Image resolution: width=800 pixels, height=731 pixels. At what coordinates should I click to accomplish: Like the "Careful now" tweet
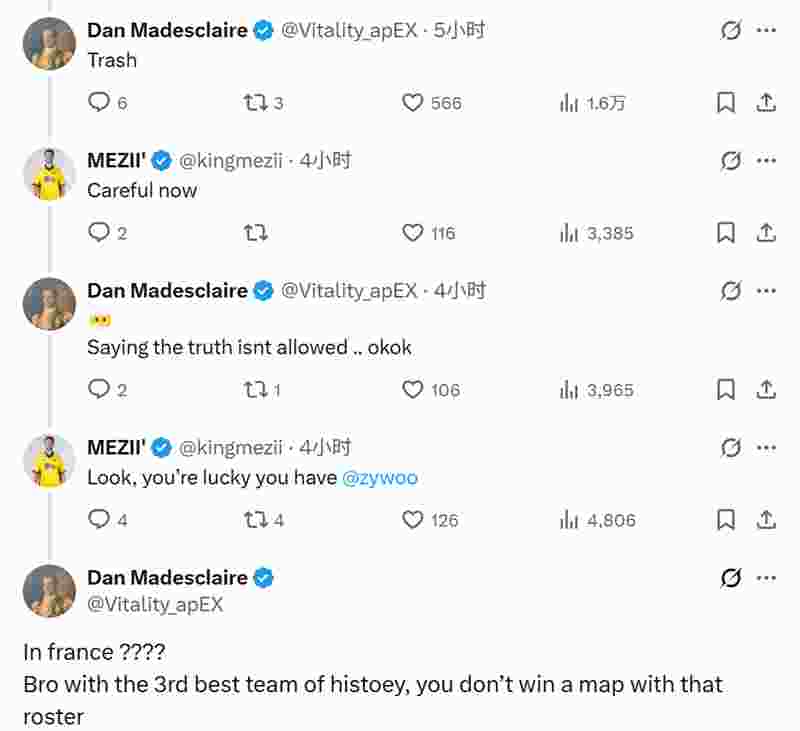click(413, 233)
